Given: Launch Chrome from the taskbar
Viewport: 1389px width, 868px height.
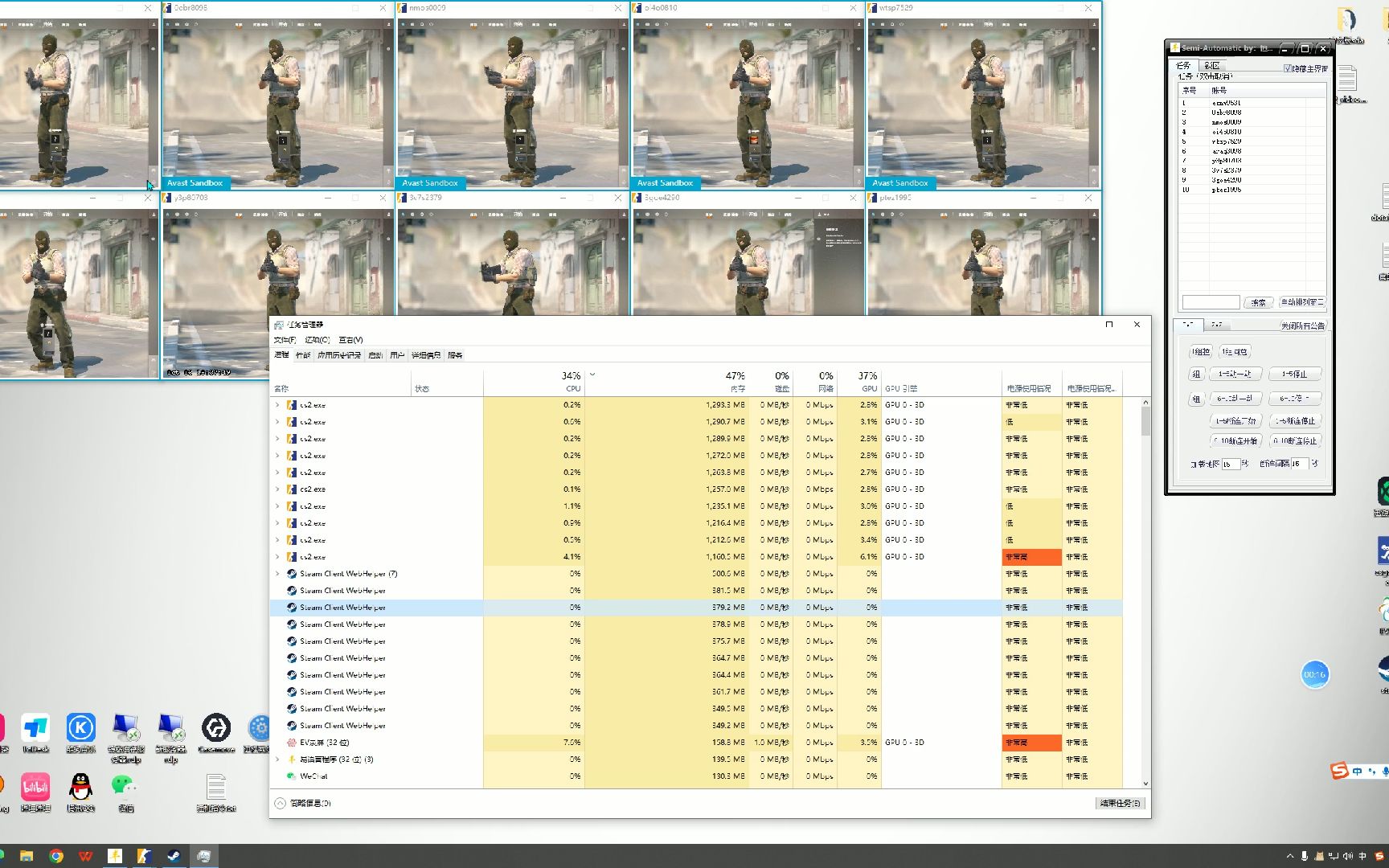Looking at the screenshot, I should [56, 856].
